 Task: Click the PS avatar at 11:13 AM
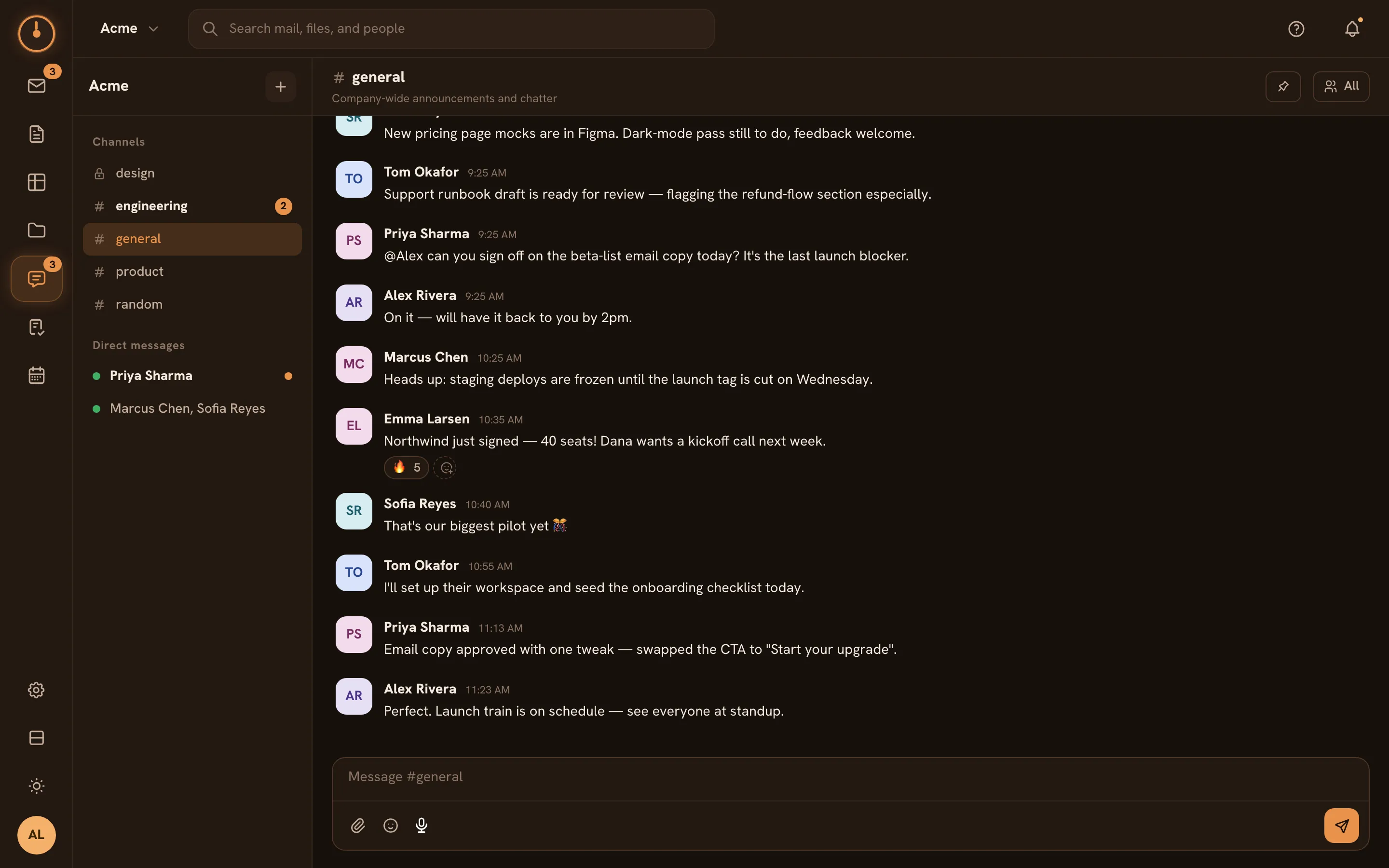coord(354,634)
